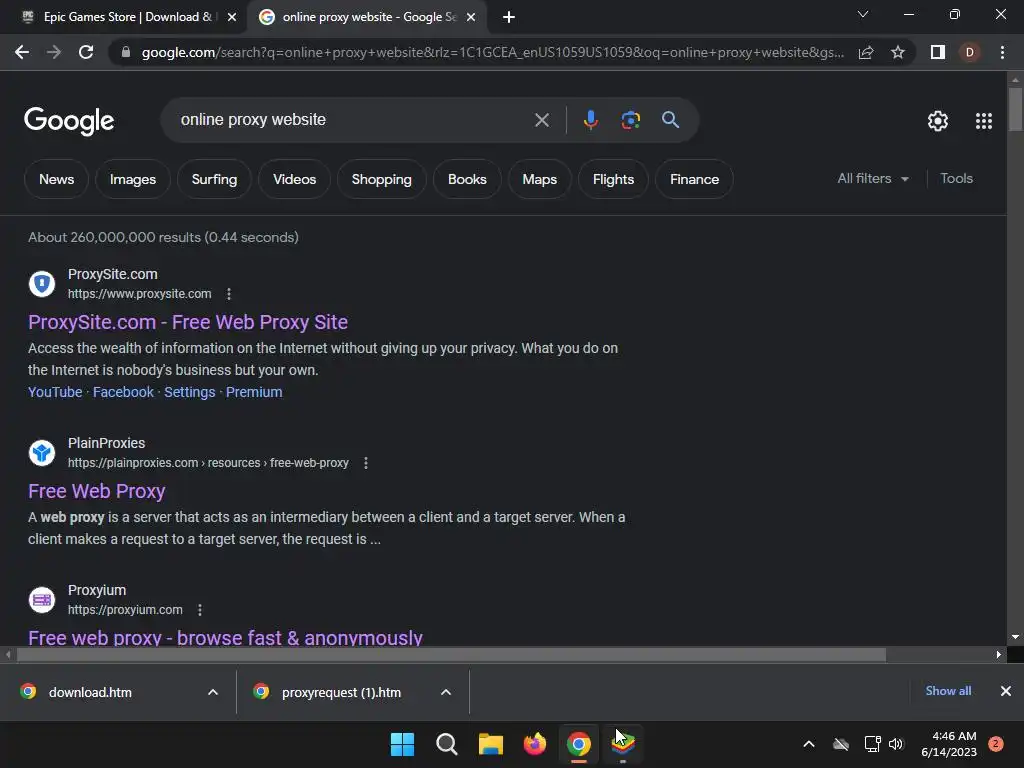
Task: Open Settings sitelink under ProxySite
Action: coord(189,392)
